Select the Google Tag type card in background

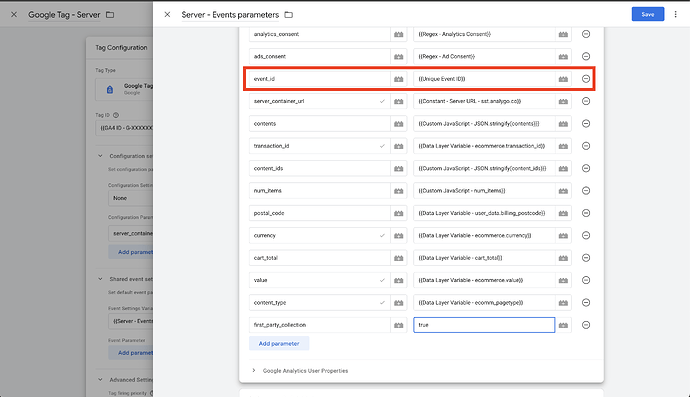[x=125, y=89]
